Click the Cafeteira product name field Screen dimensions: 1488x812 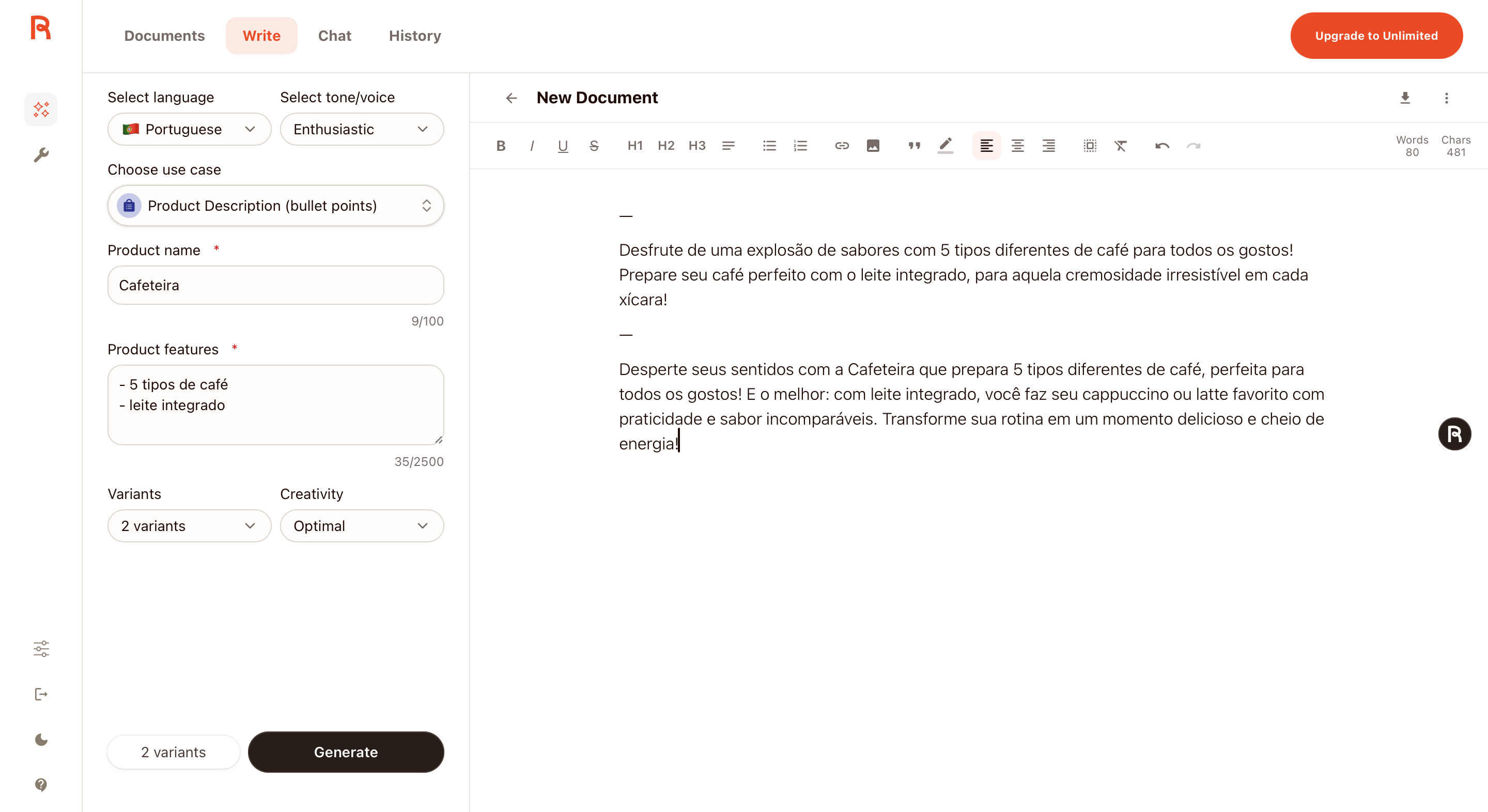275,285
